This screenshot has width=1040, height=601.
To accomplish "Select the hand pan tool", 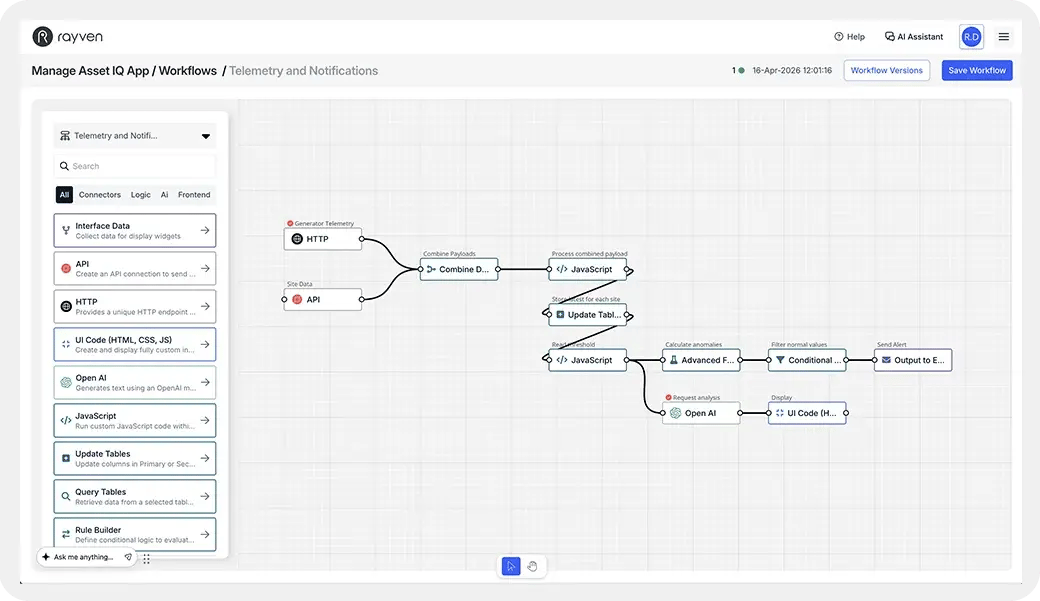I will pos(533,565).
